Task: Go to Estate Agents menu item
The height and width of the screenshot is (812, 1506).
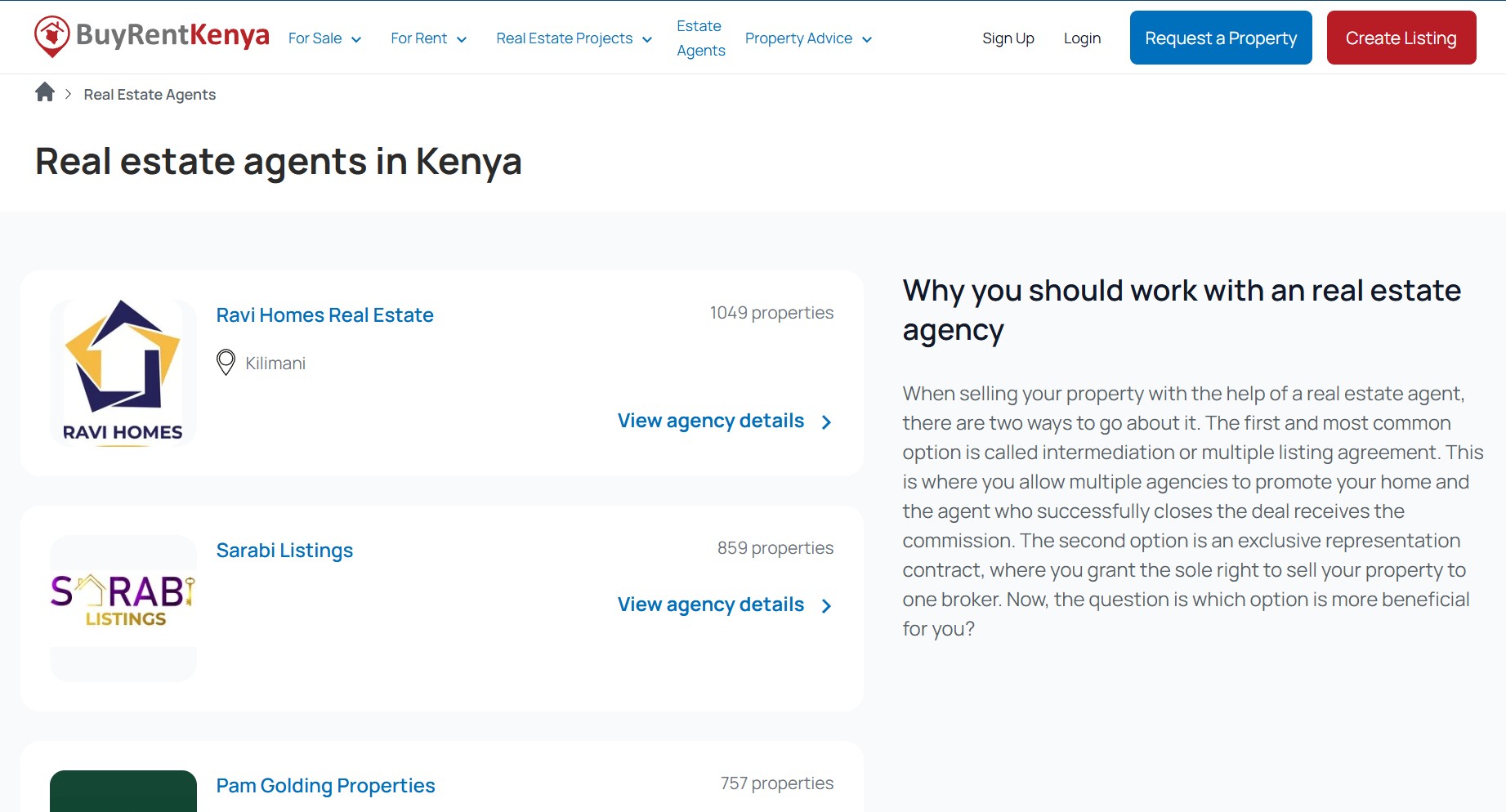Action: [x=700, y=38]
